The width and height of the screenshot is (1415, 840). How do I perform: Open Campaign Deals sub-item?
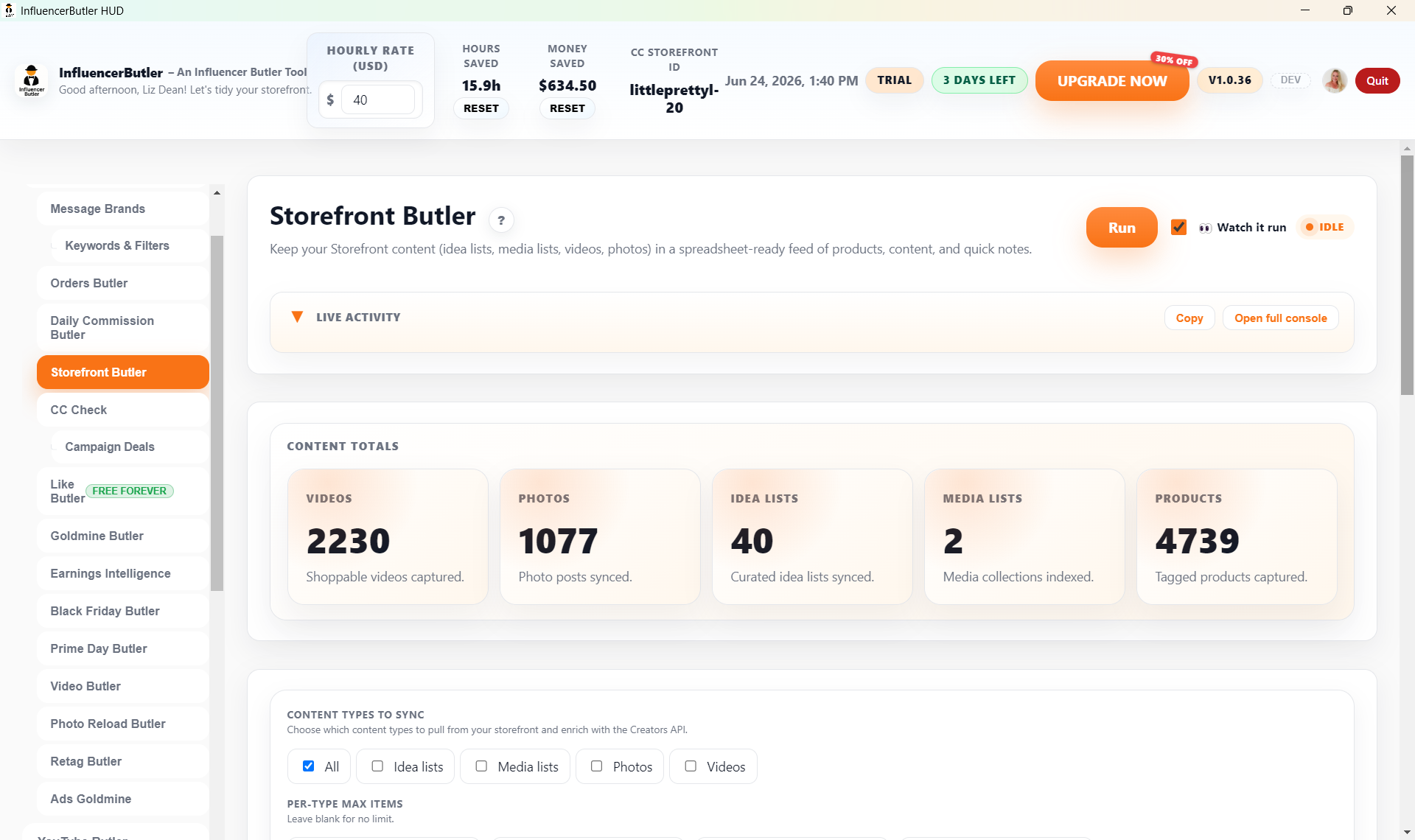pos(130,447)
